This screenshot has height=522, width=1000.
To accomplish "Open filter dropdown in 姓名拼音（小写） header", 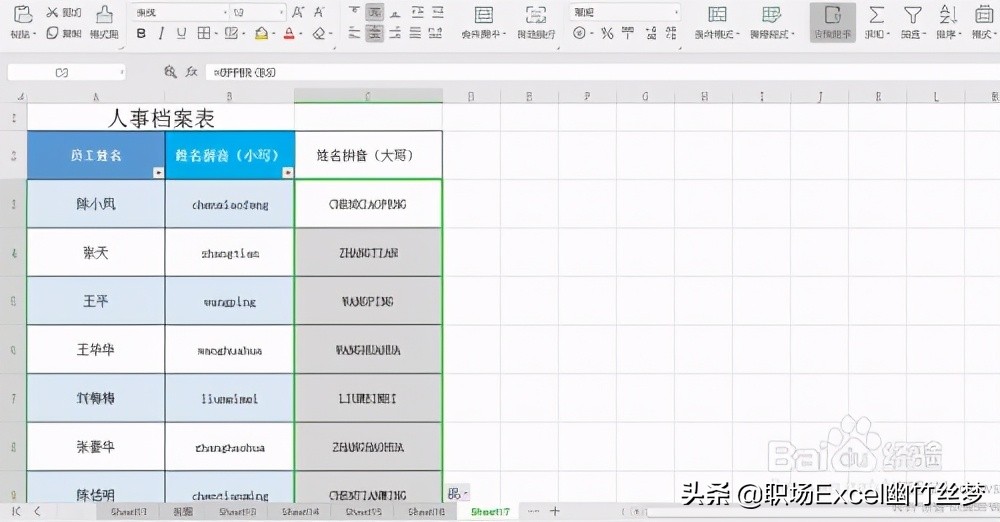I will pos(288,172).
